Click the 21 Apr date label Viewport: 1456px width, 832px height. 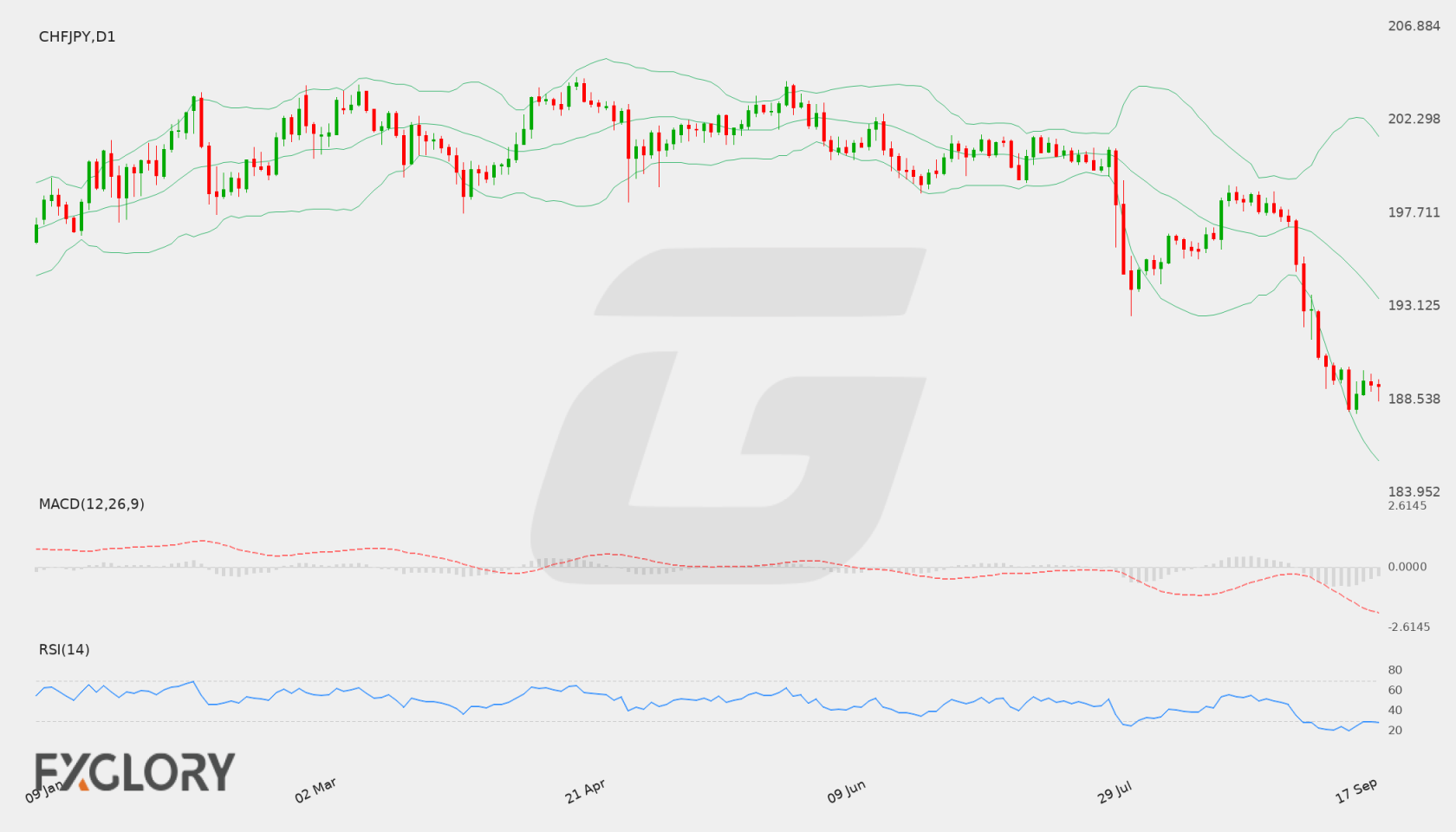pos(585,790)
